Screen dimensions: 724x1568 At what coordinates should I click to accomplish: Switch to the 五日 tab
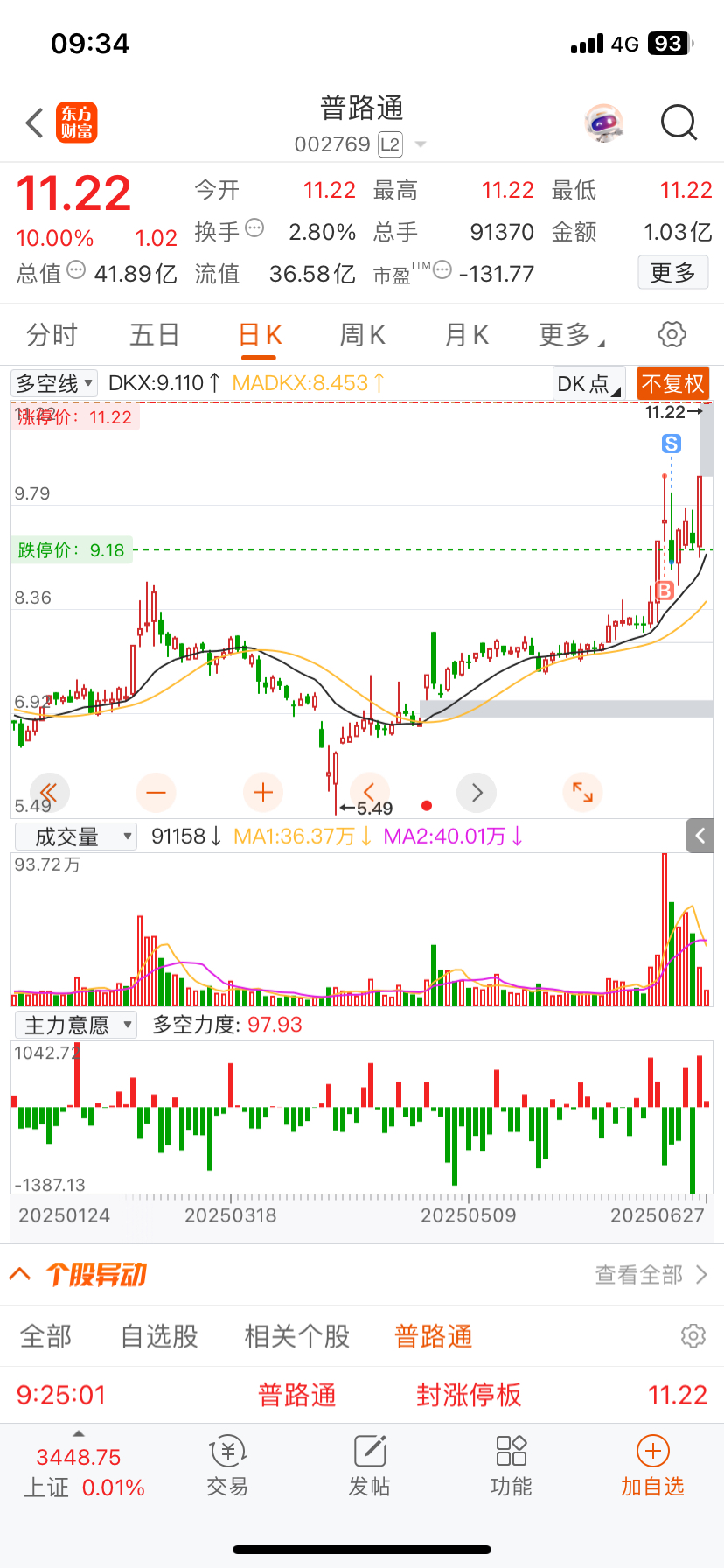tap(155, 335)
